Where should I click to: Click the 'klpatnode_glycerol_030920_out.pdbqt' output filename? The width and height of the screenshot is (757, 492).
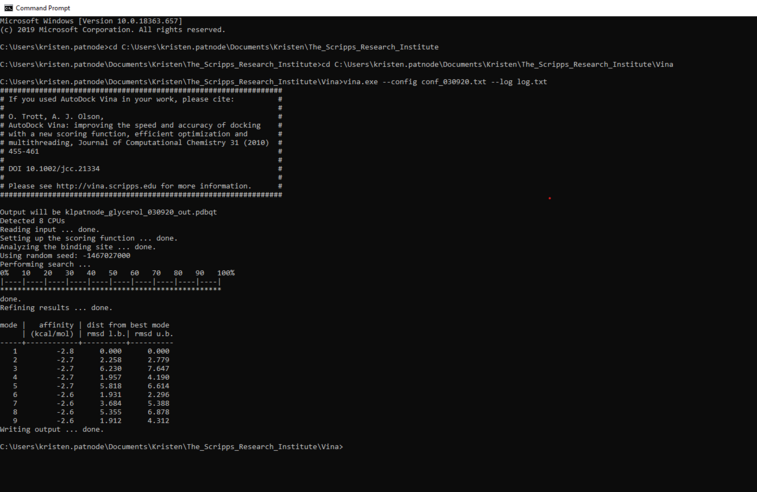click(141, 212)
